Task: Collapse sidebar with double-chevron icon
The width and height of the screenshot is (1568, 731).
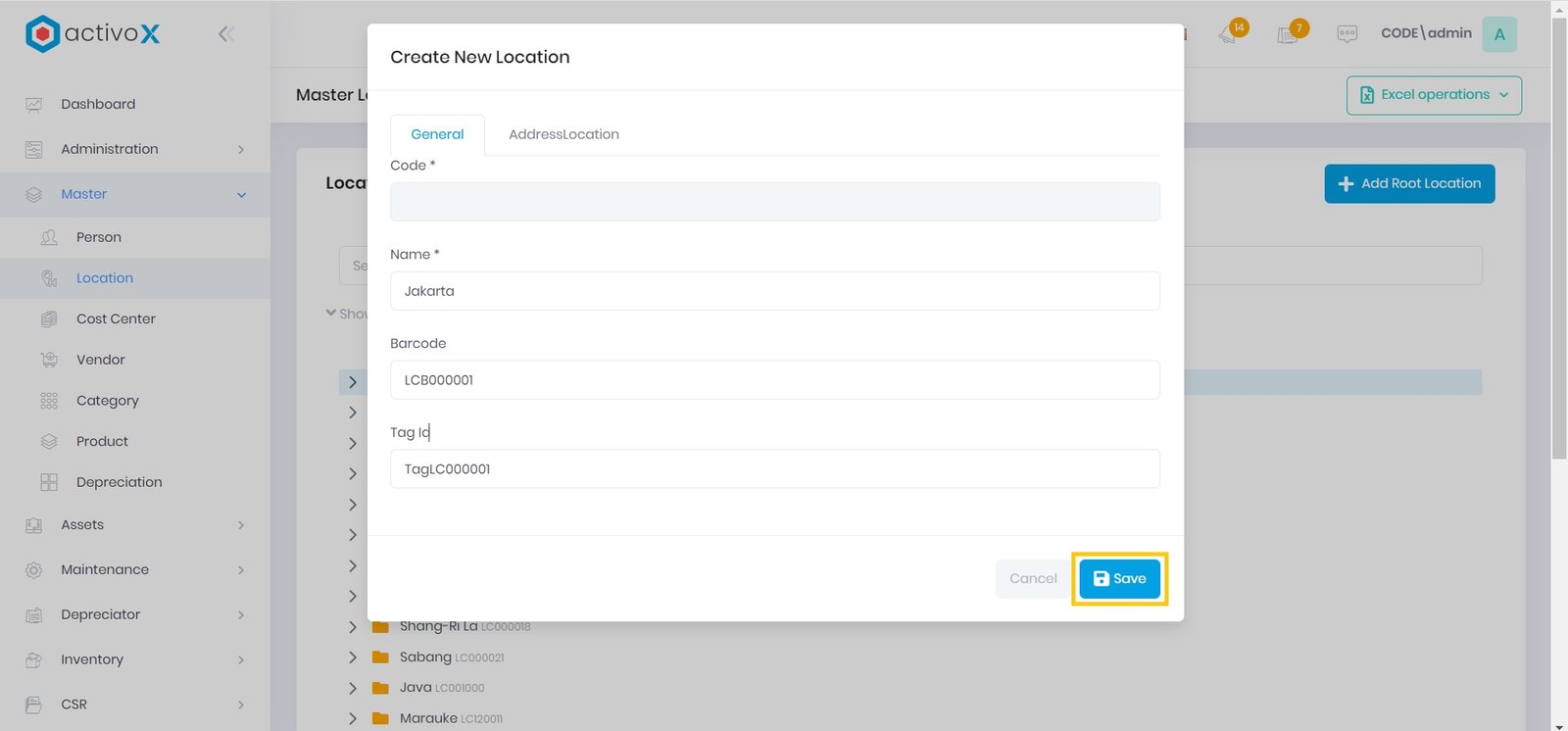Action: tap(226, 34)
